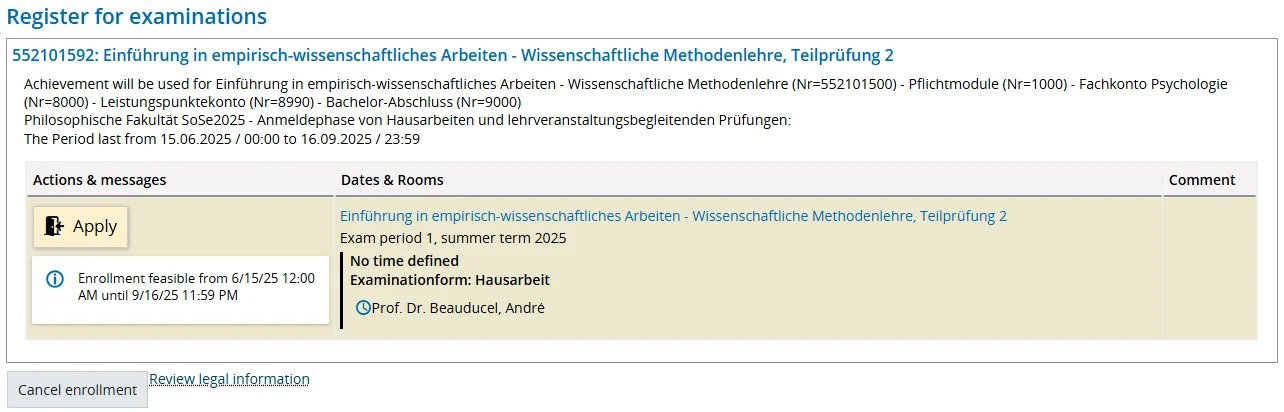Click the examiner name Prof. Dr. Beauducel, André
The width and height of the screenshot is (1284, 412).
tap(458, 308)
